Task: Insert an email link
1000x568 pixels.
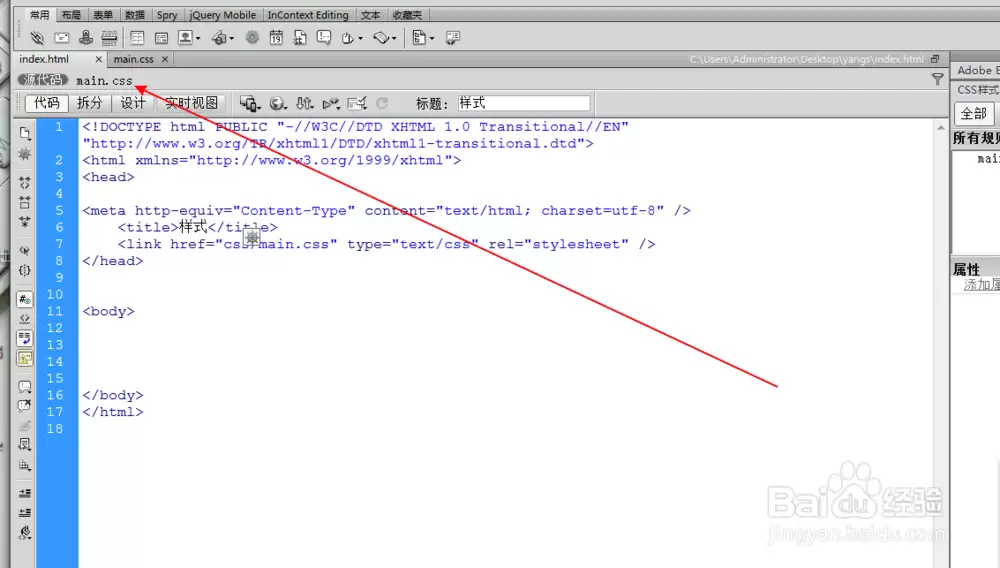Action: pos(61,38)
